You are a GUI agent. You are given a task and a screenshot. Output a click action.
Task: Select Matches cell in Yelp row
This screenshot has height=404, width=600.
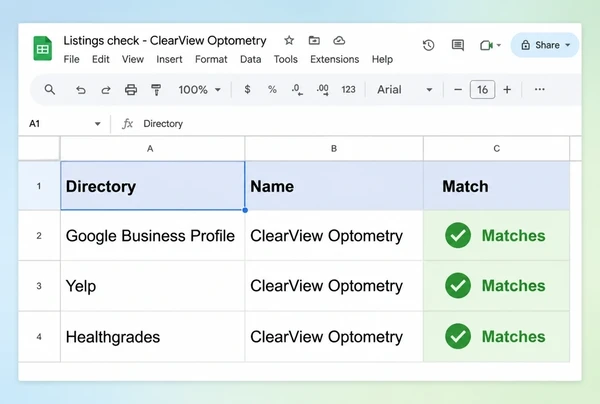(x=497, y=286)
